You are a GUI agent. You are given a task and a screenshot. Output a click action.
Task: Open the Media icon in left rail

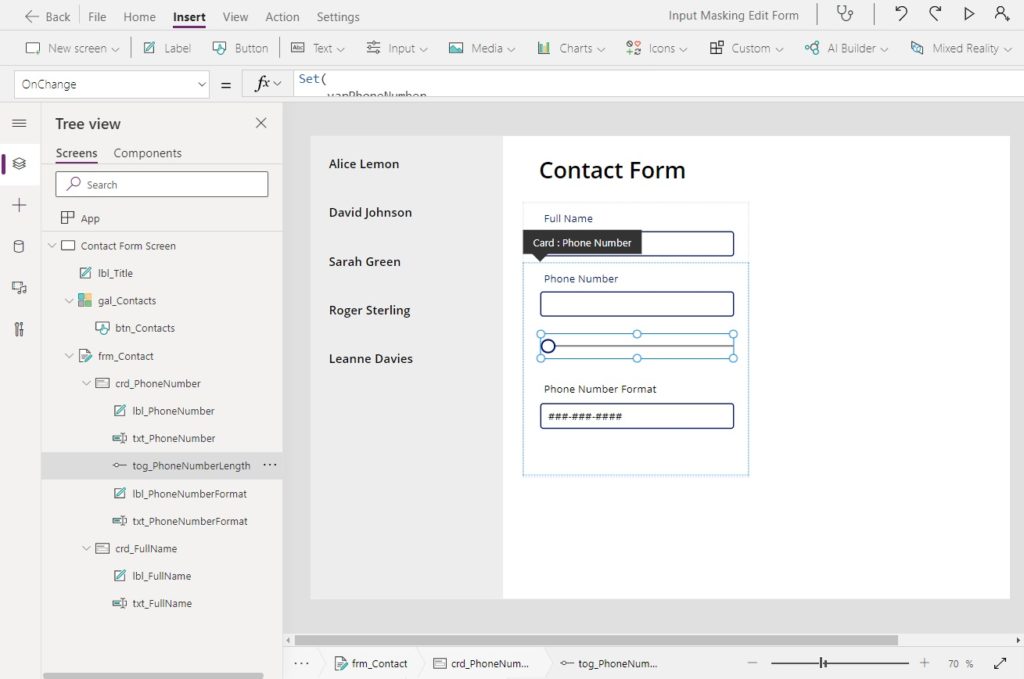point(19,287)
